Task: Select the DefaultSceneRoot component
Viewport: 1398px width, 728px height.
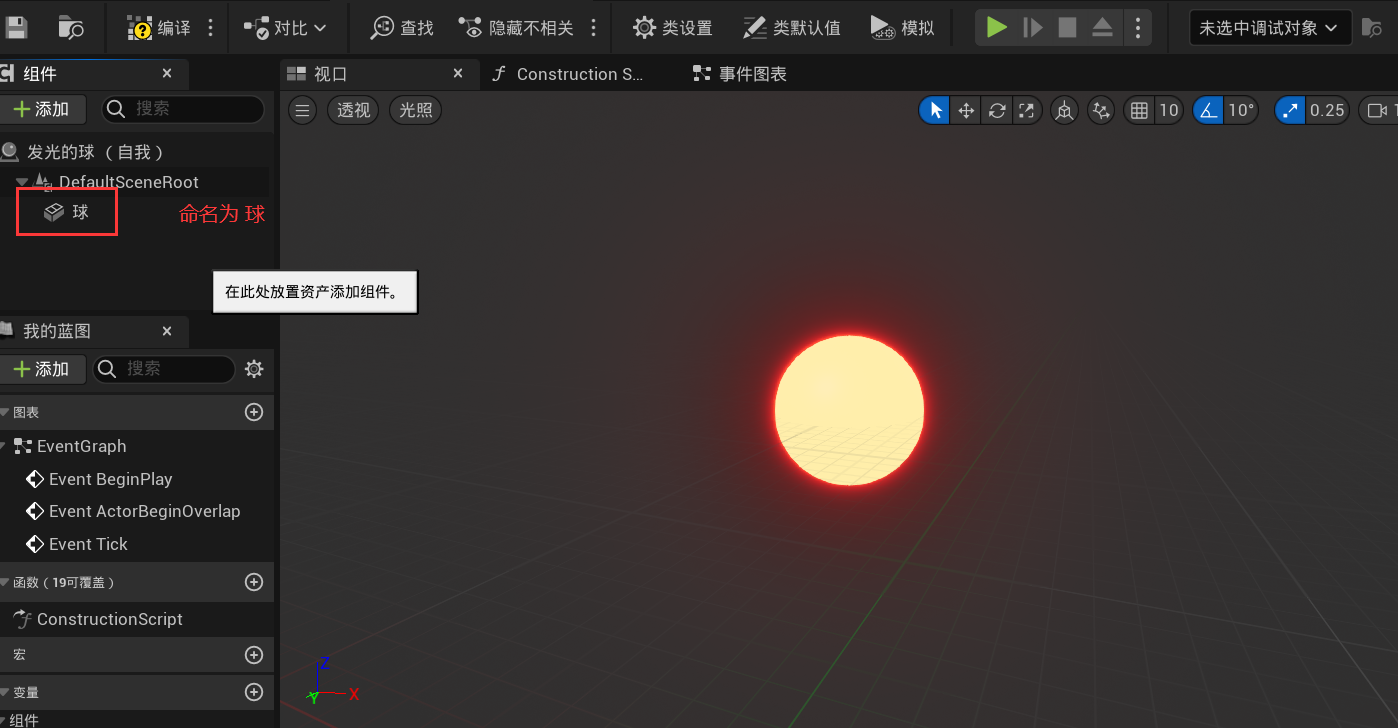Action: (128, 182)
